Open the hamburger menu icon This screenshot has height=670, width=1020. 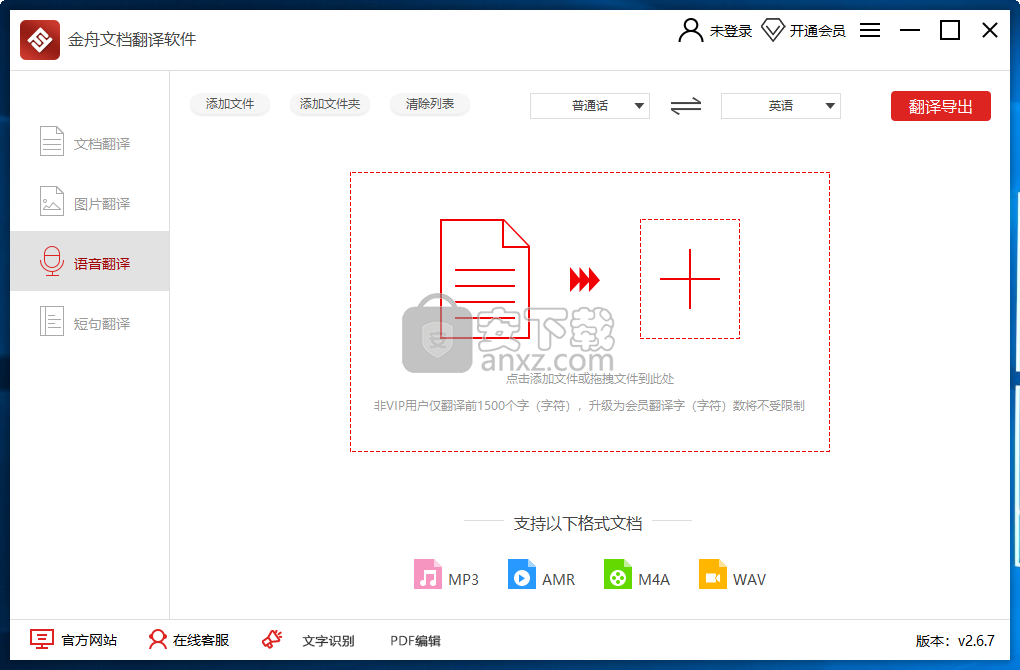(x=870, y=31)
